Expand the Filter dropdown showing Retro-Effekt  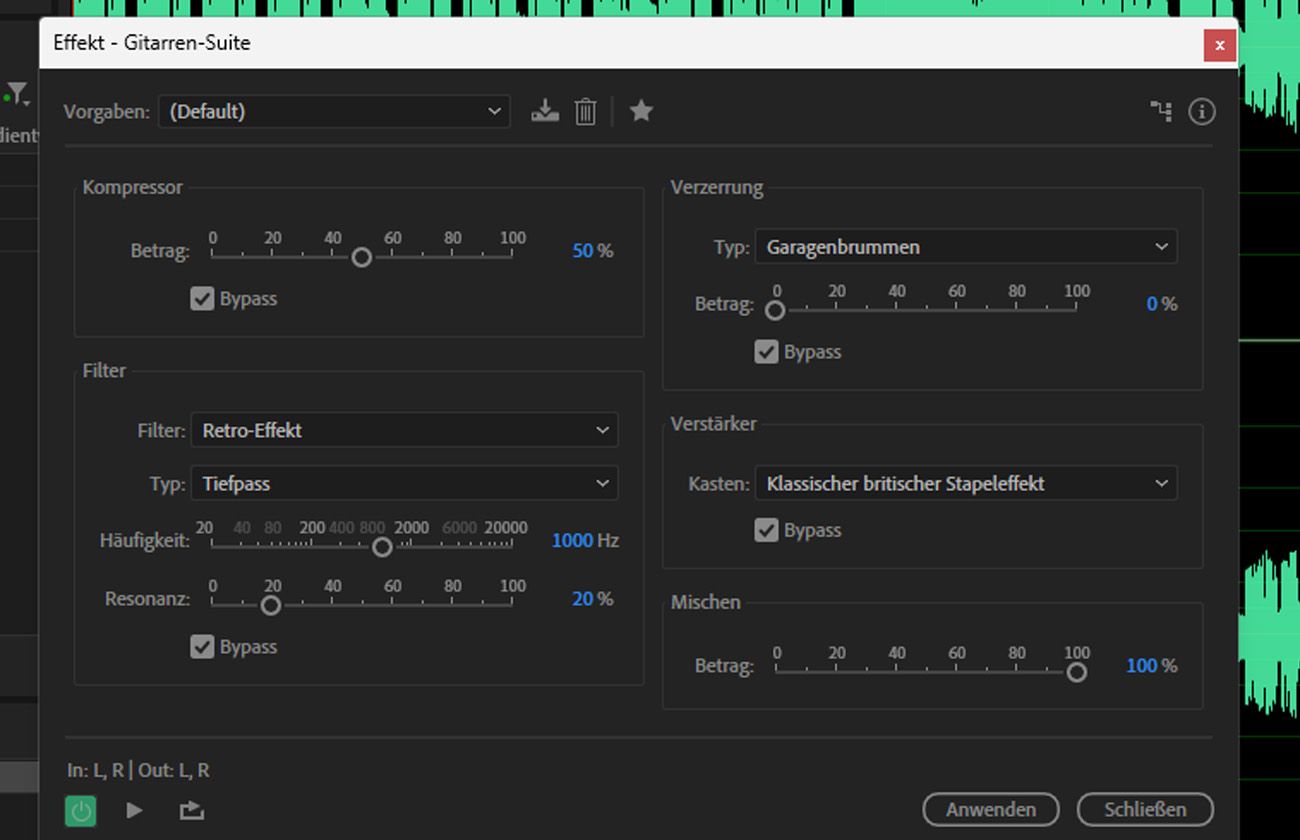tap(404, 429)
